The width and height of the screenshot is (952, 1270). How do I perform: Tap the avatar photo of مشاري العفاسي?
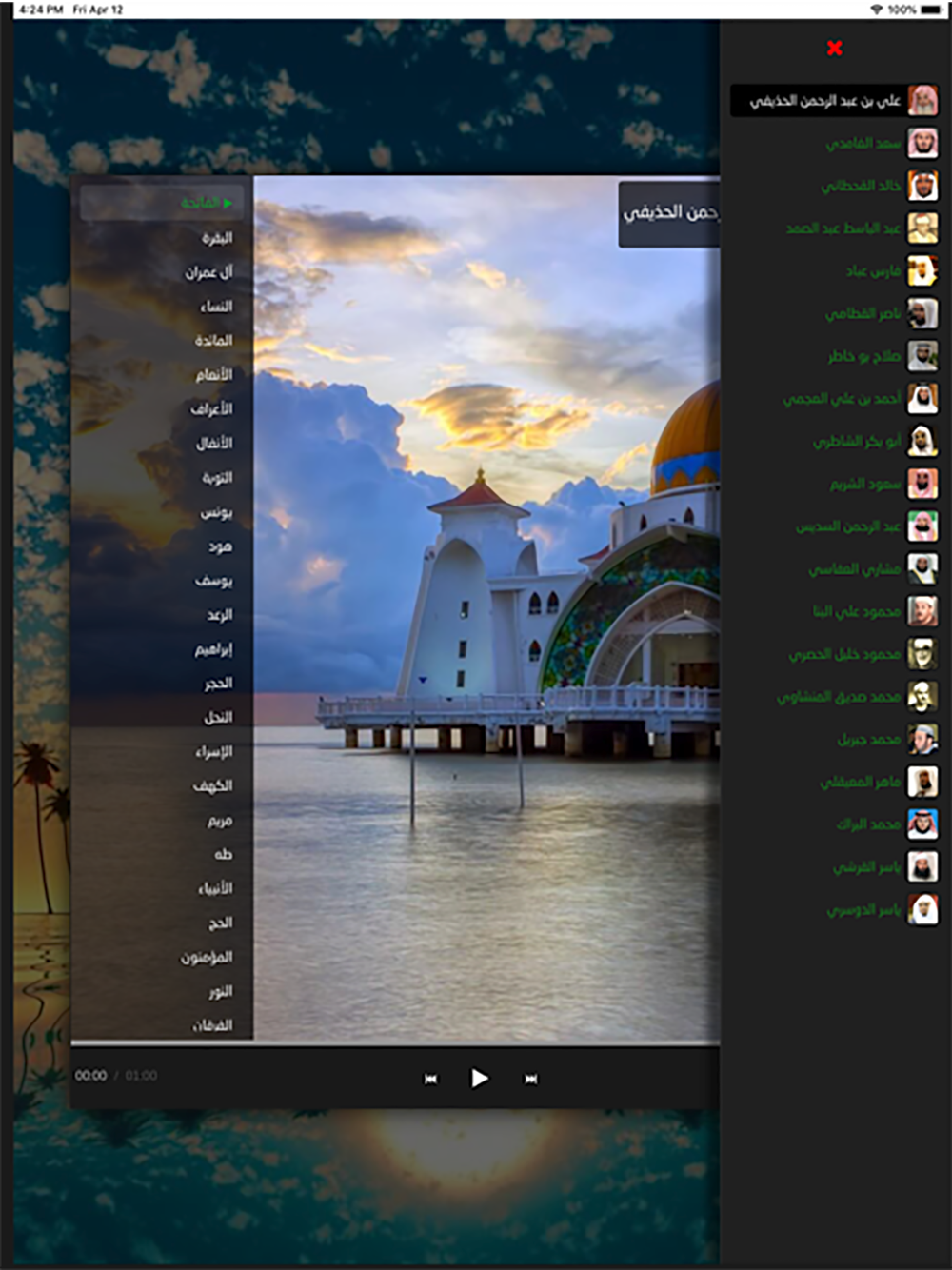(x=922, y=569)
